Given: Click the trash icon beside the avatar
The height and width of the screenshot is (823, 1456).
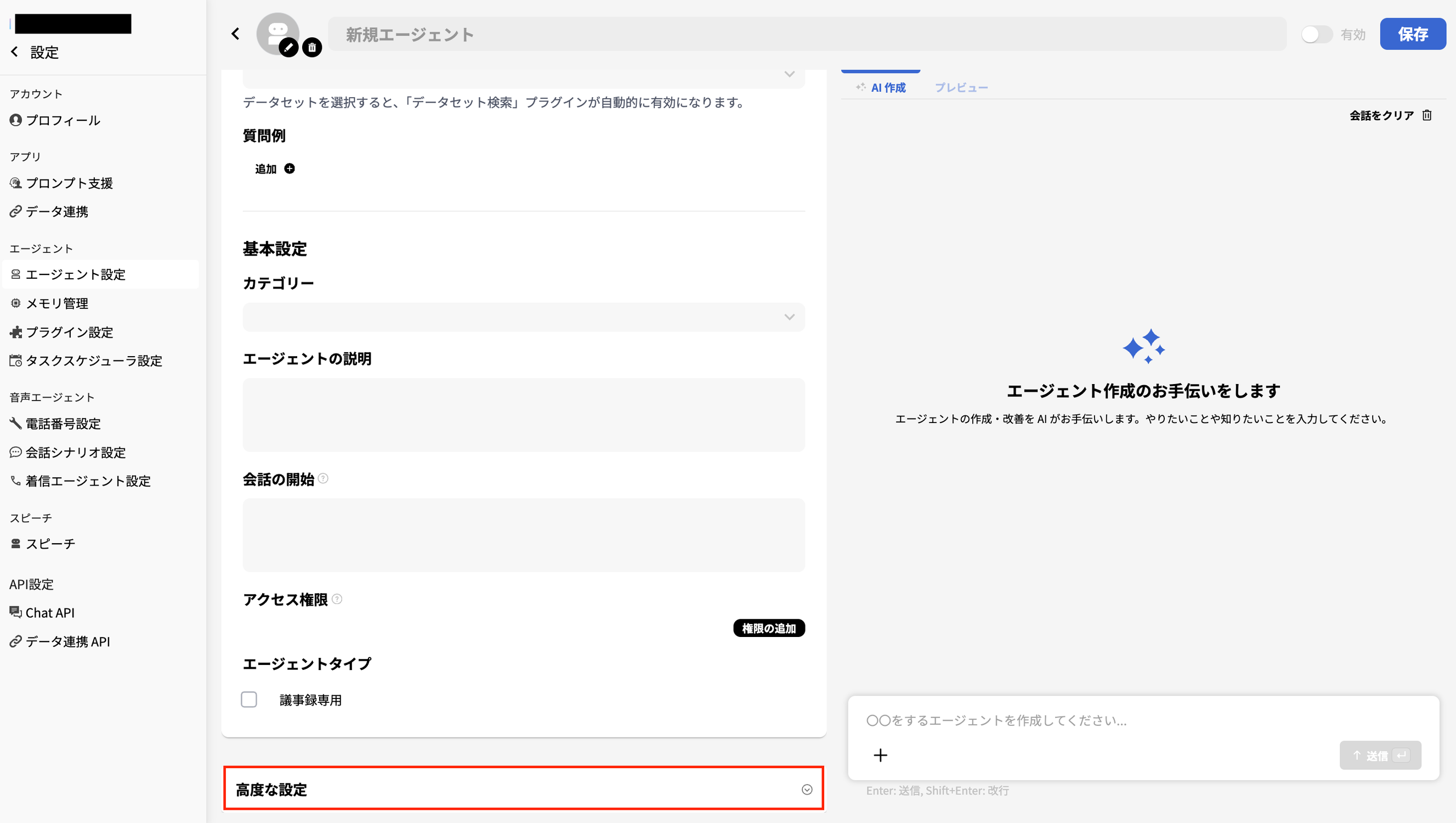Looking at the screenshot, I should (x=312, y=48).
